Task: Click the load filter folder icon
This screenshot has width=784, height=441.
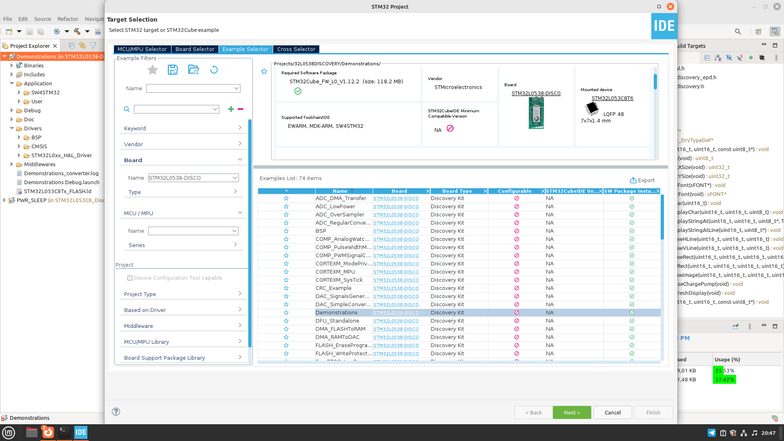Action: [193, 70]
